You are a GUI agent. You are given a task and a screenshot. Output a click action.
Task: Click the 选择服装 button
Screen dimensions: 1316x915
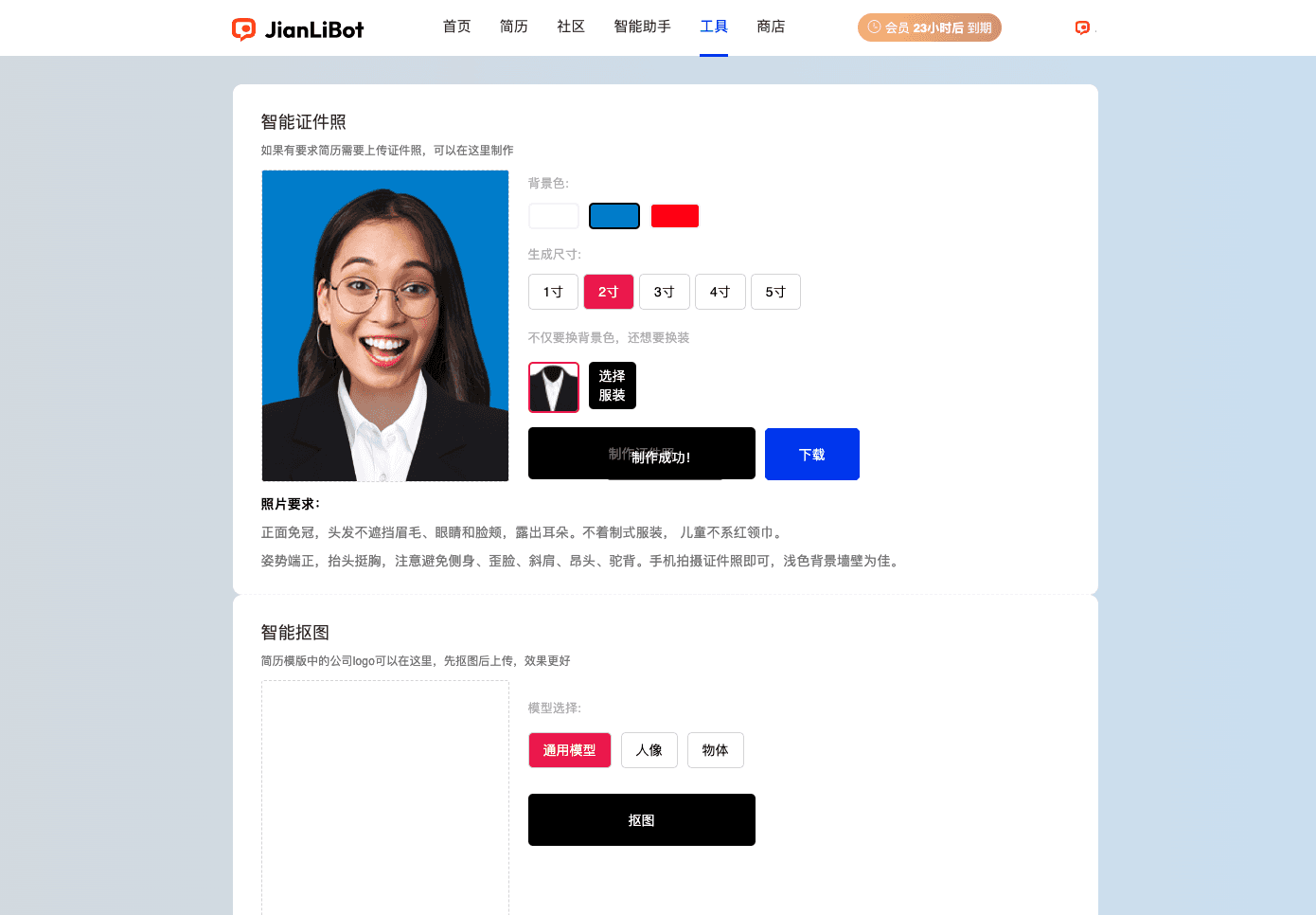tap(613, 386)
